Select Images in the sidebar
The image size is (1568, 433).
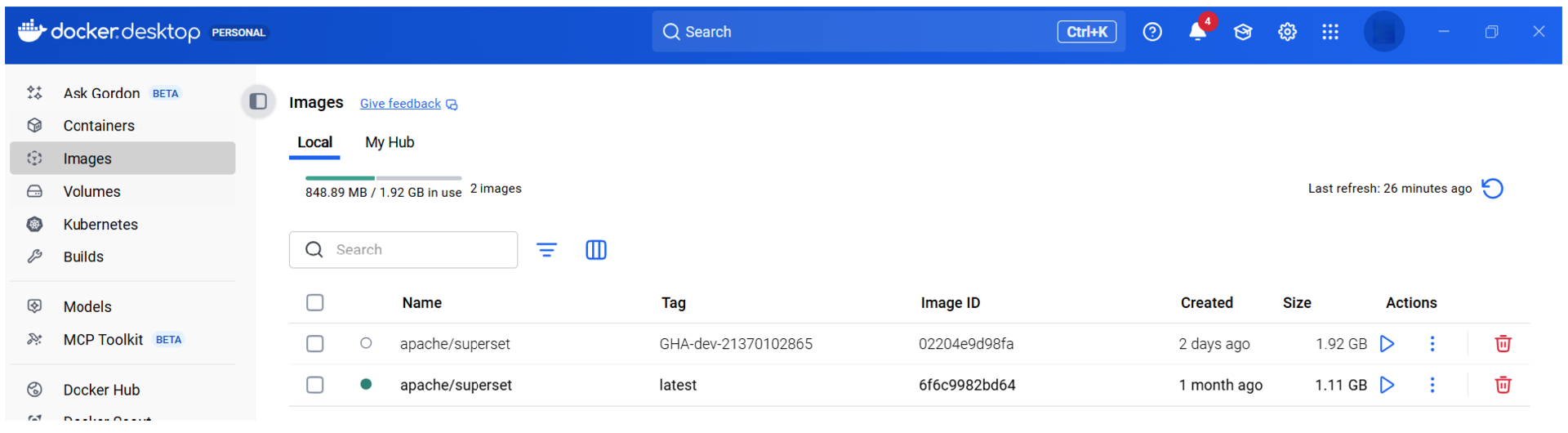click(x=122, y=158)
